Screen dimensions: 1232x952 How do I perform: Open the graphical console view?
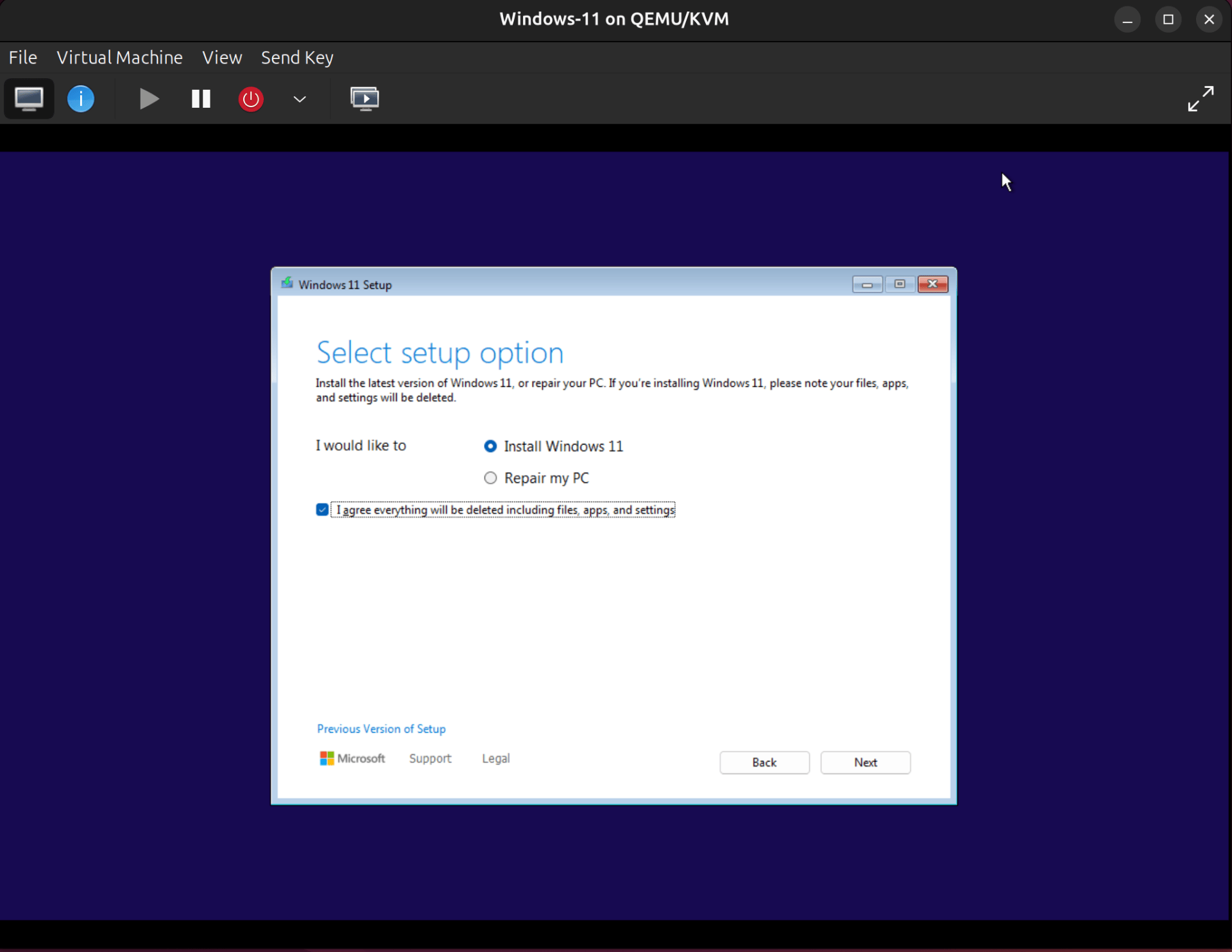pos(28,98)
